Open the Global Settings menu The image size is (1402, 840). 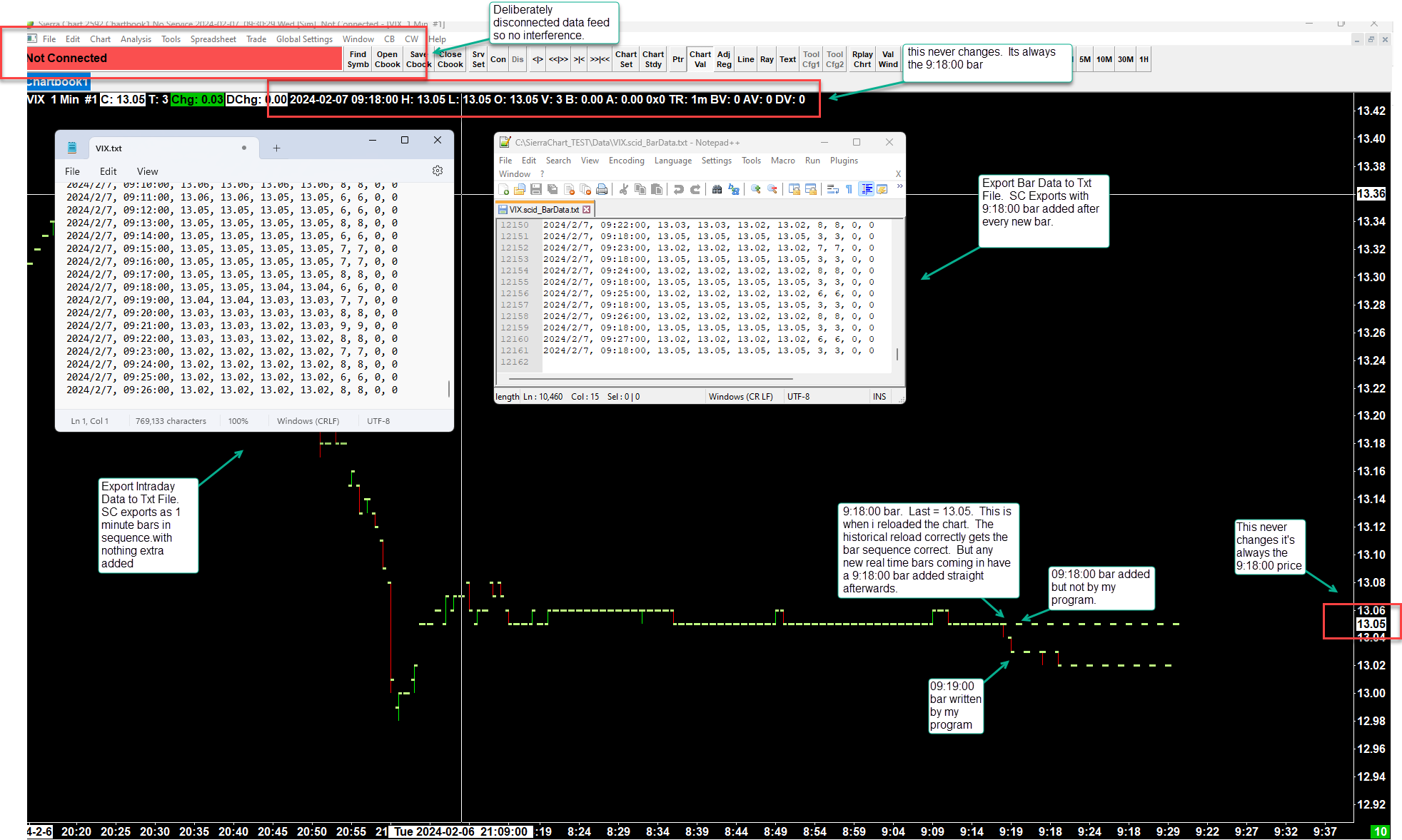coord(304,39)
